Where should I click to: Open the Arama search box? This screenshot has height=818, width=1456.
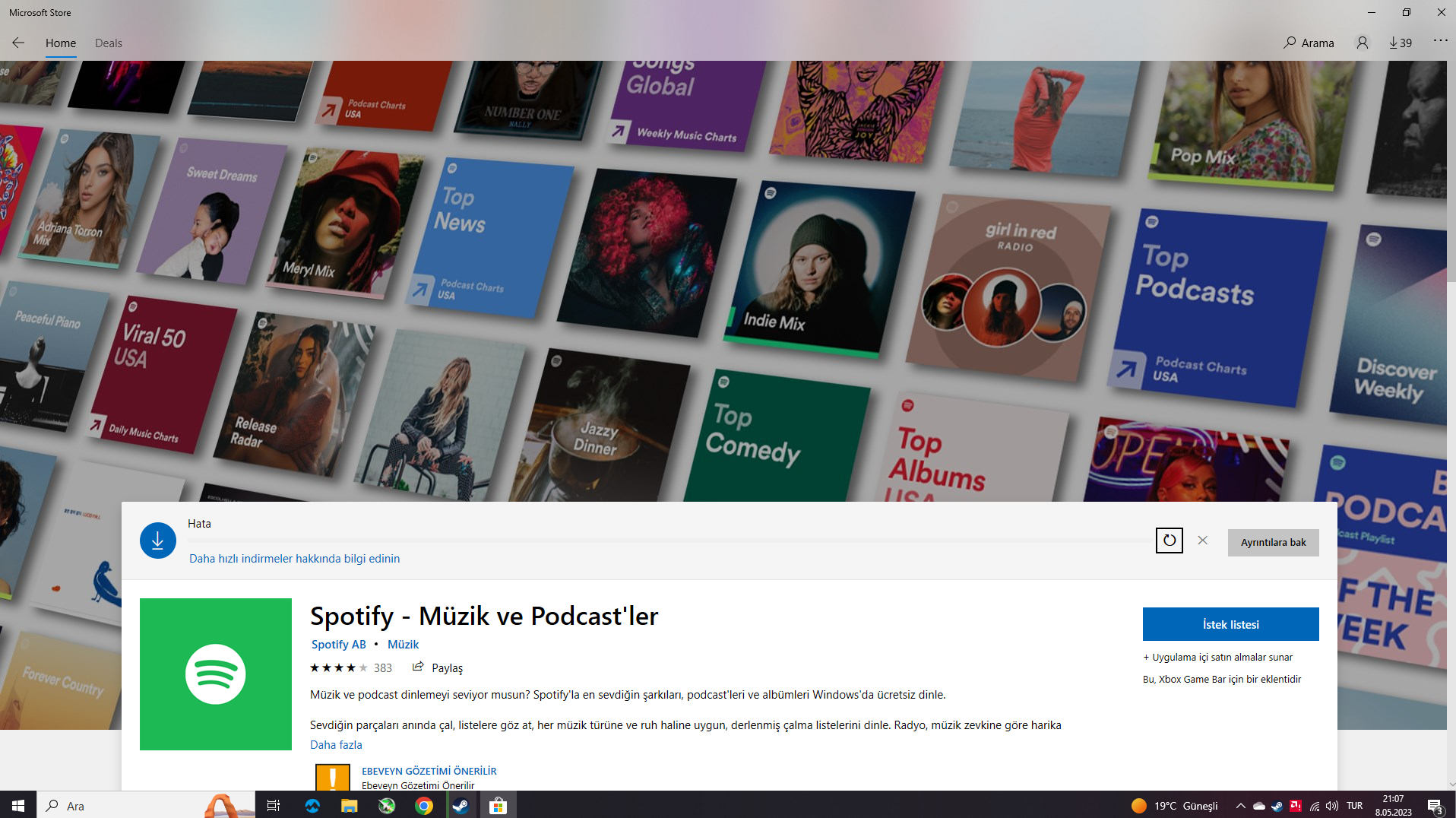1309,43
